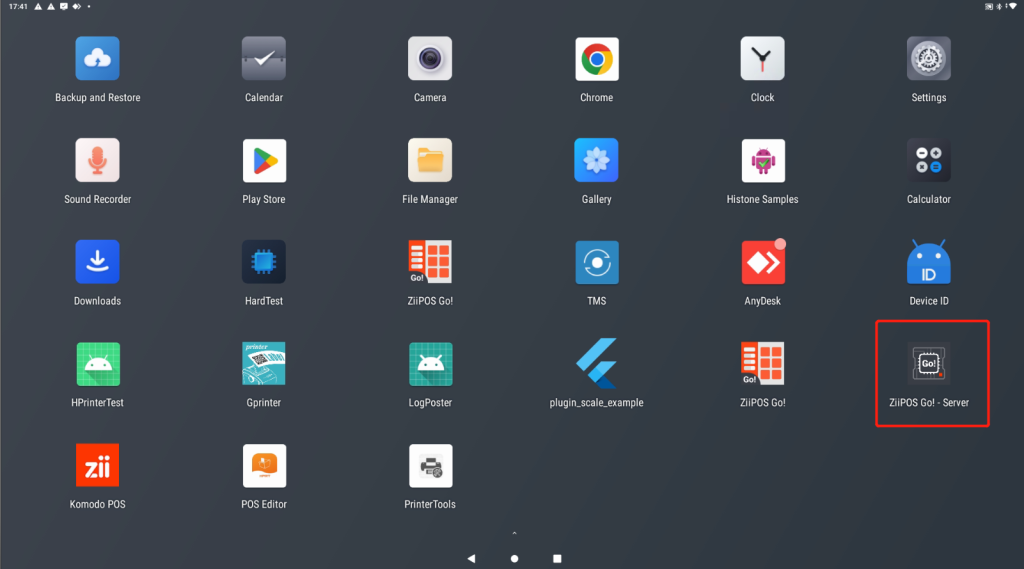This screenshot has width=1024, height=569.
Task: Open the plugin_scale_example Flutter app
Action: click(596, 364)
